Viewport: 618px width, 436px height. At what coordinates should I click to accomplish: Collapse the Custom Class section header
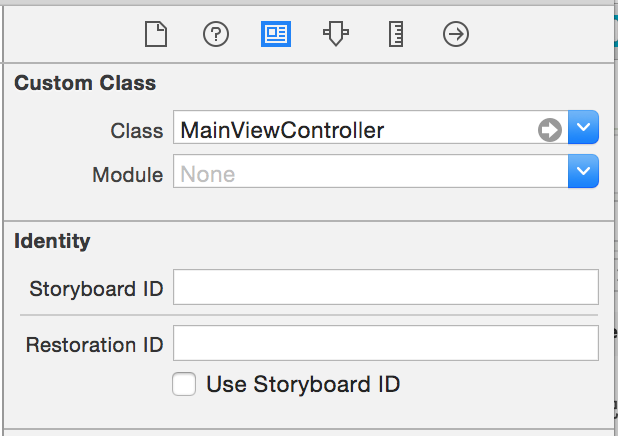tap(85, 83)
